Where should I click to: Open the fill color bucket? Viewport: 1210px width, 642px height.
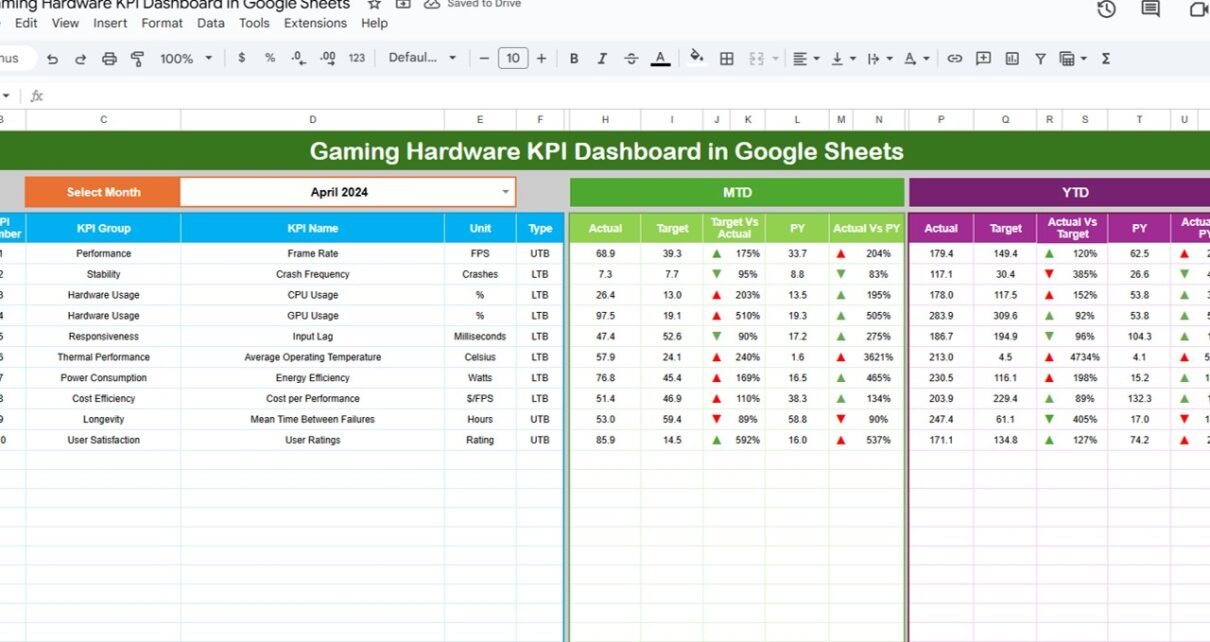697,58
